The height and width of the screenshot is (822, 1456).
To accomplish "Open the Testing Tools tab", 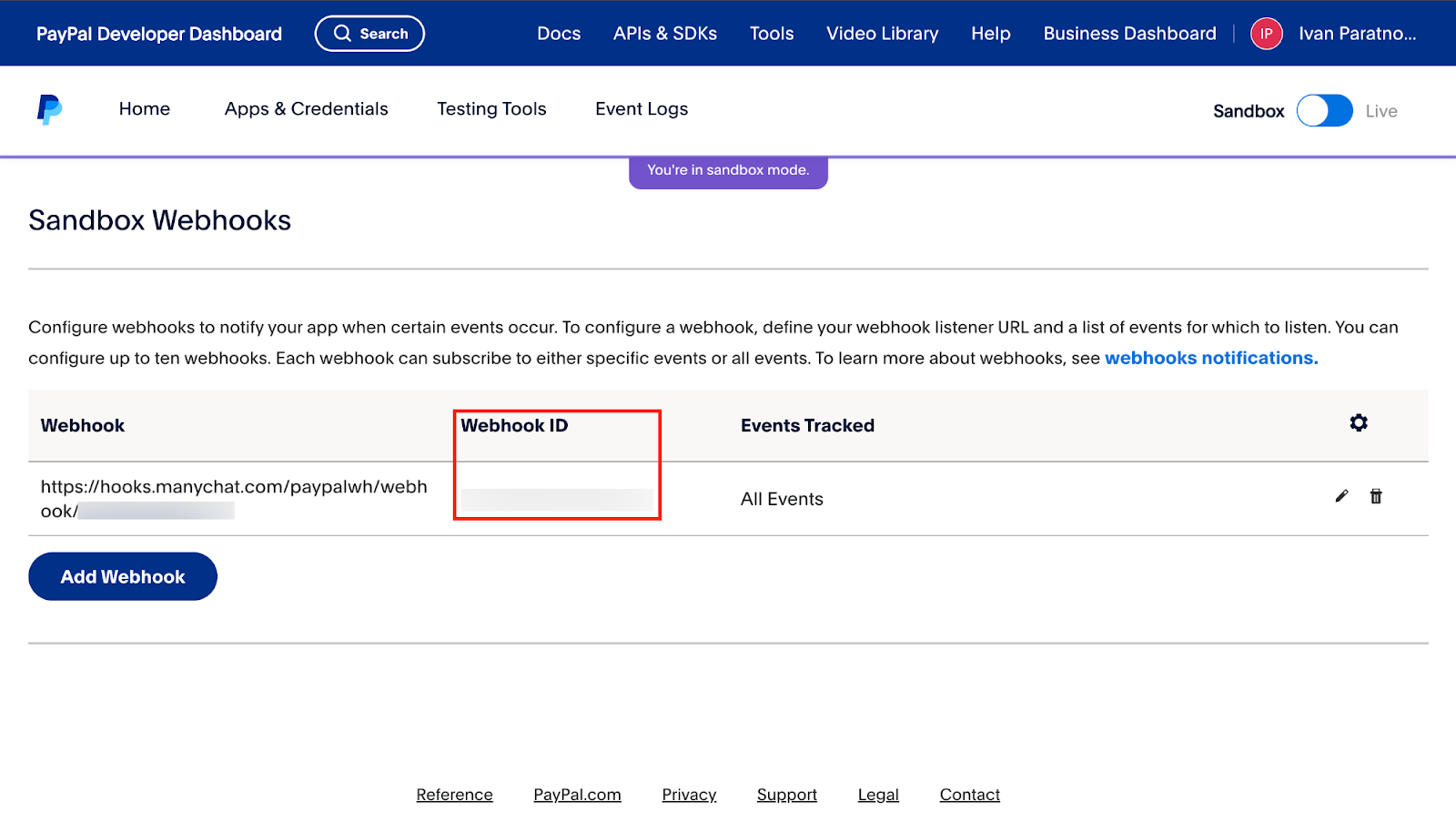I will [x=491, y=109].
